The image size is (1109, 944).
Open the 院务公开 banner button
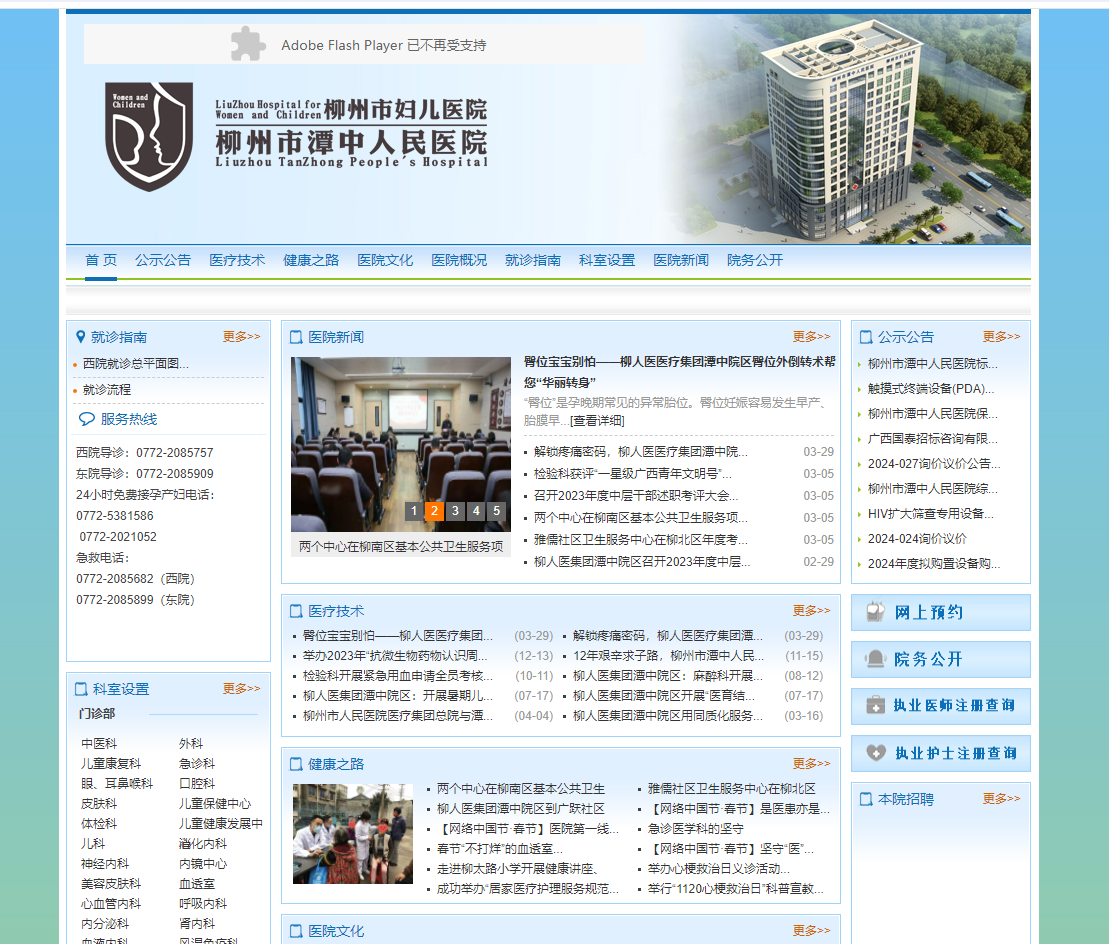(941, 659)
